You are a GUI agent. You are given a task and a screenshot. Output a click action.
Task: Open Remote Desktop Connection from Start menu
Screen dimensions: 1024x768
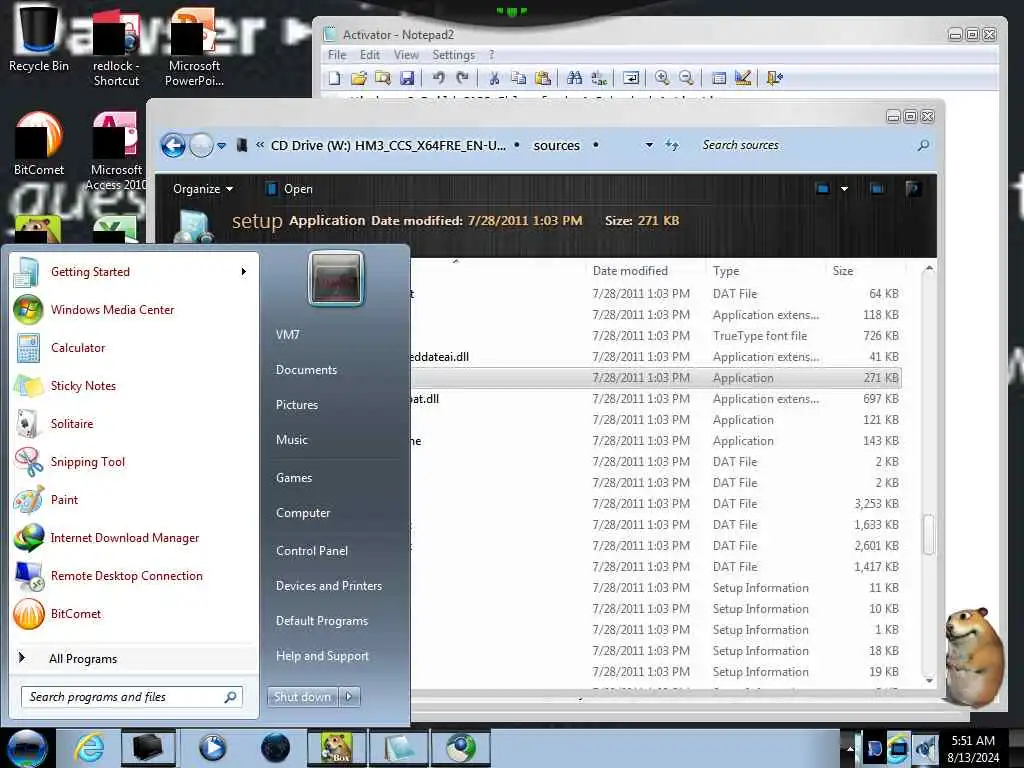tap(135, 575)
